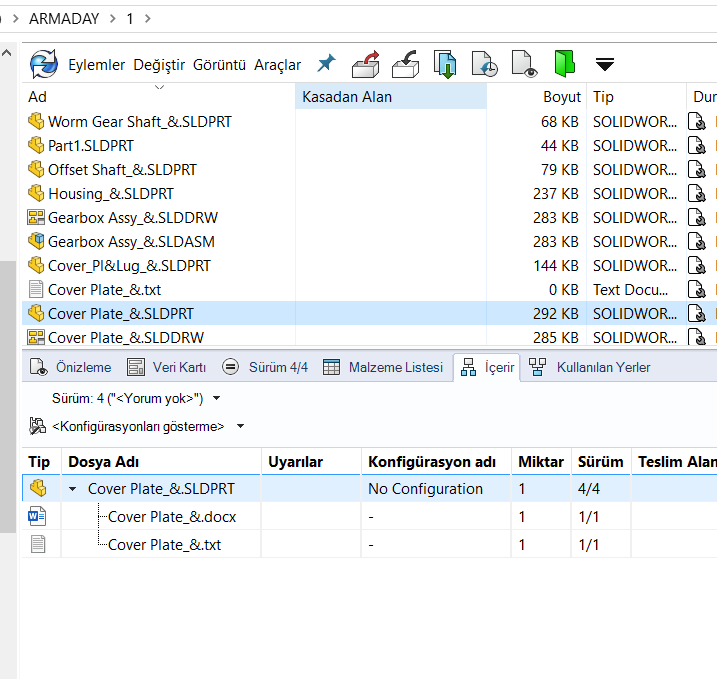717x679 pixels.
Task: Click the Check In toolbar icon
Action: (405, 64)
